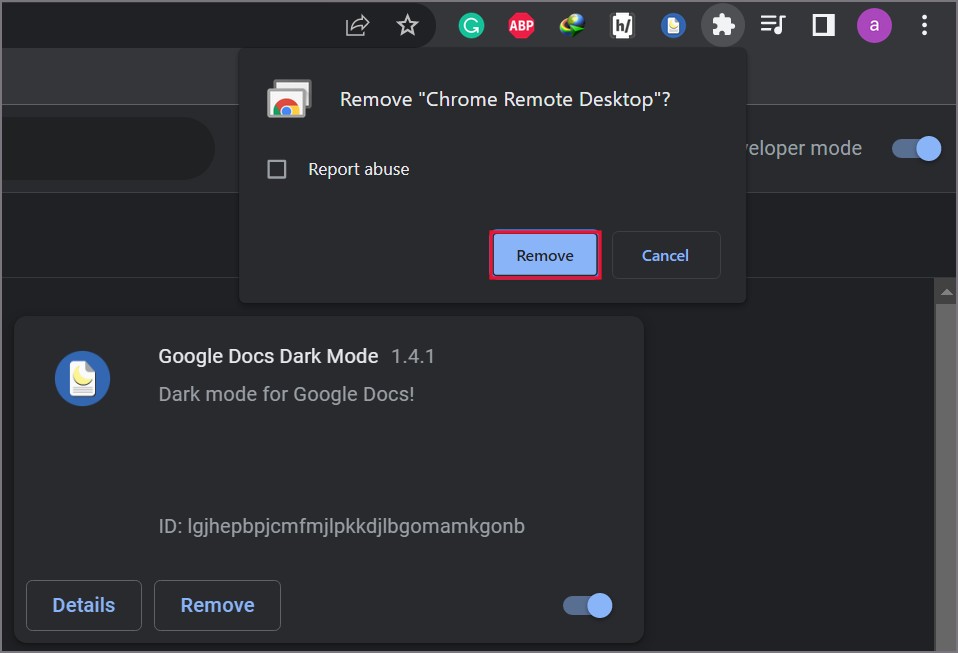
Task: Open the media controls icon
Action: [x=773, y=26]
